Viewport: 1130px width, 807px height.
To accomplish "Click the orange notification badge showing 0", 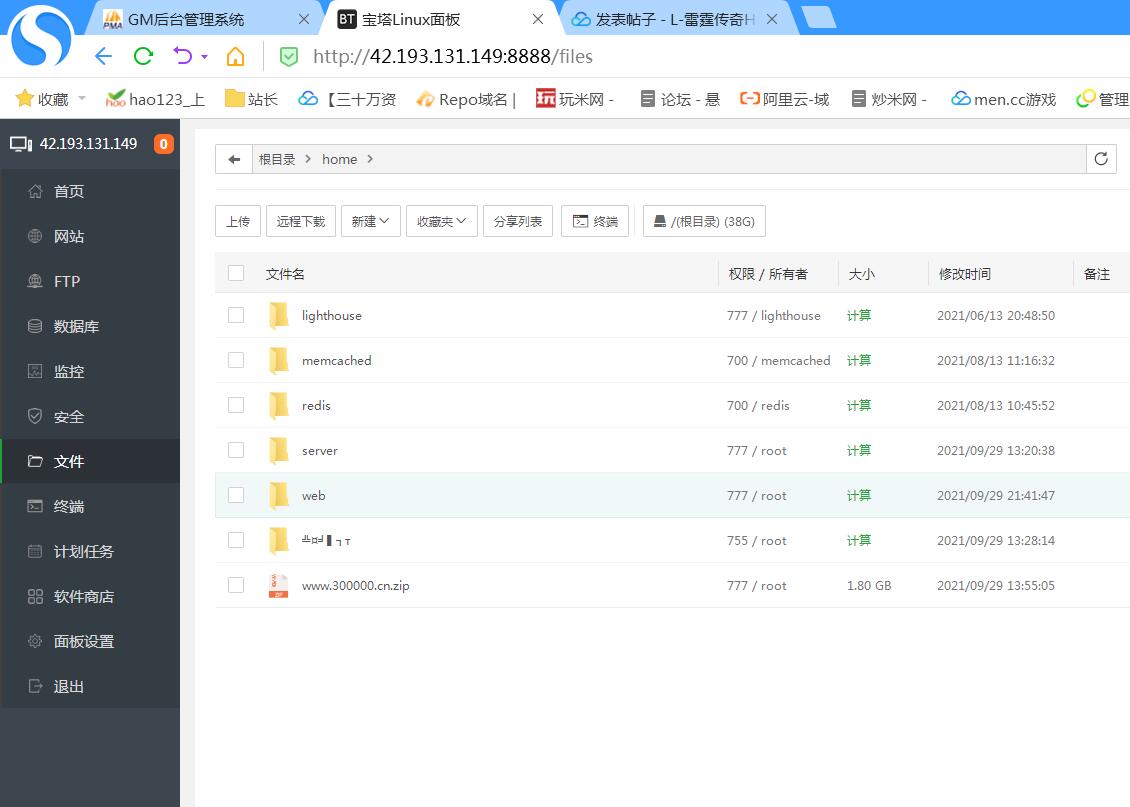I will coord(164,144).
